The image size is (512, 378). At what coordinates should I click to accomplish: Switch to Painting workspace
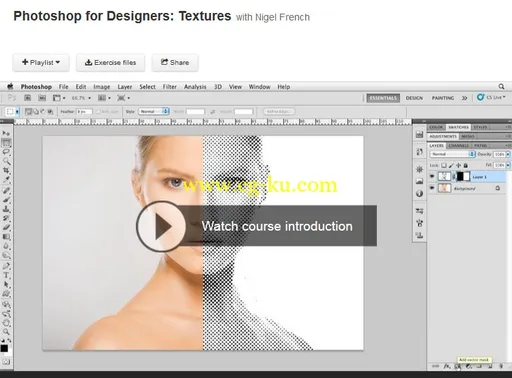443,98
